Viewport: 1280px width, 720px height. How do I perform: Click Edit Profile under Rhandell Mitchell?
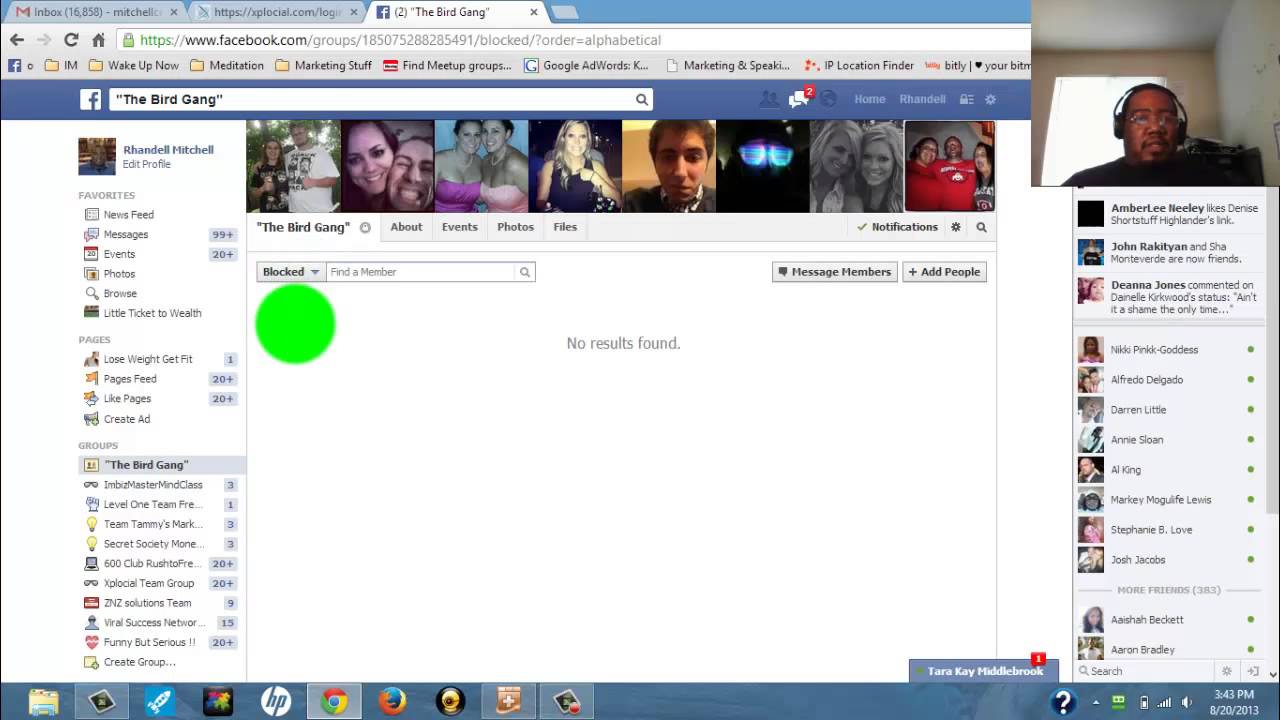click(147, 164)
